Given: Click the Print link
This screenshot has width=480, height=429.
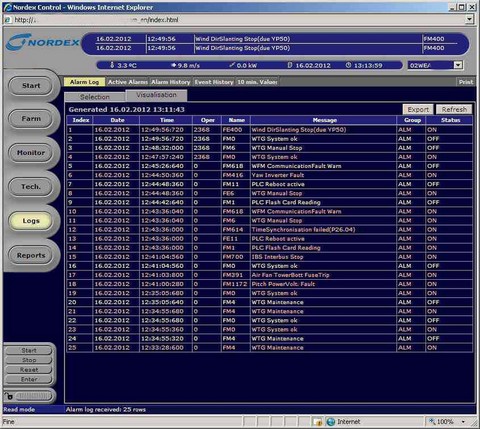Looking at the screenshot, I should pos(466,82).
